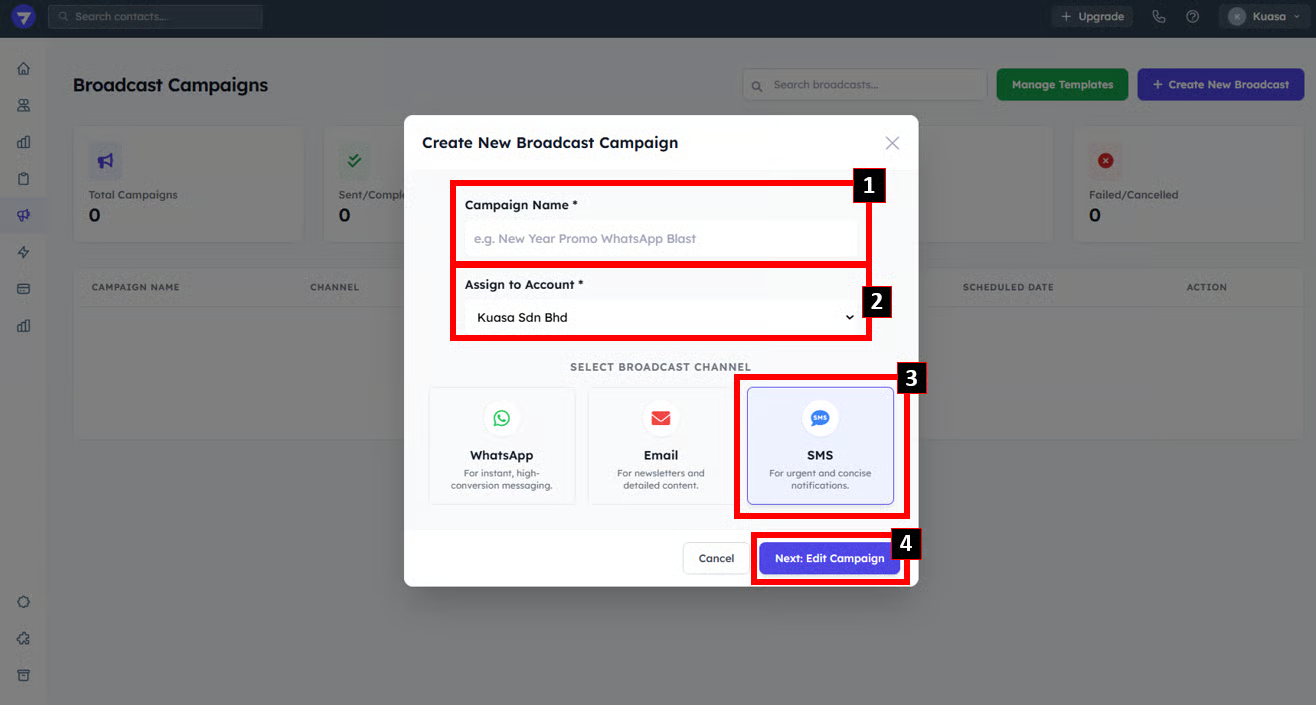This screenshot has height=705, width=1316.
Task: Select WhatsApp as the broadcast channel
Action: click(502, 445)
